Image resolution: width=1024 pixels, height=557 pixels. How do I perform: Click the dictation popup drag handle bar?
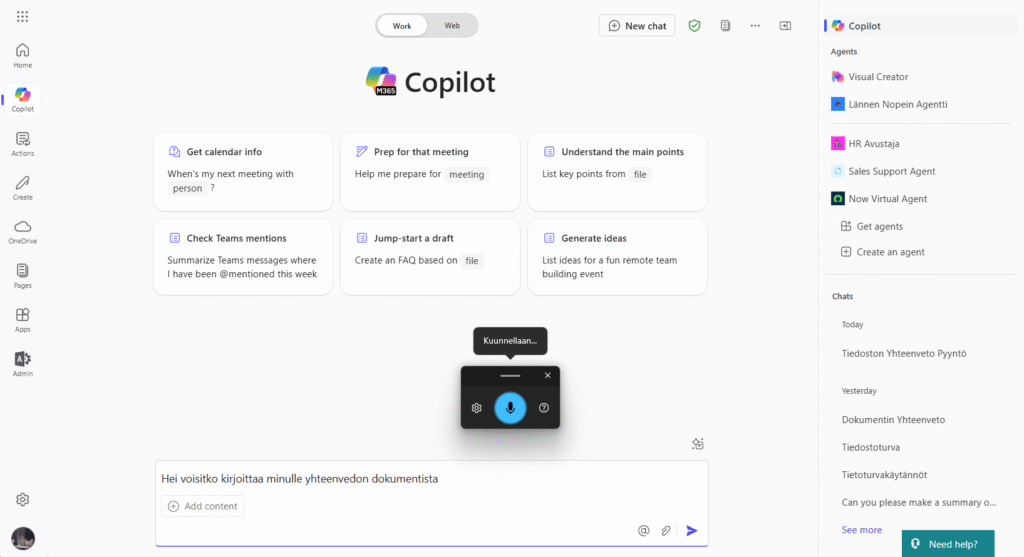click(x=510, y=376)
